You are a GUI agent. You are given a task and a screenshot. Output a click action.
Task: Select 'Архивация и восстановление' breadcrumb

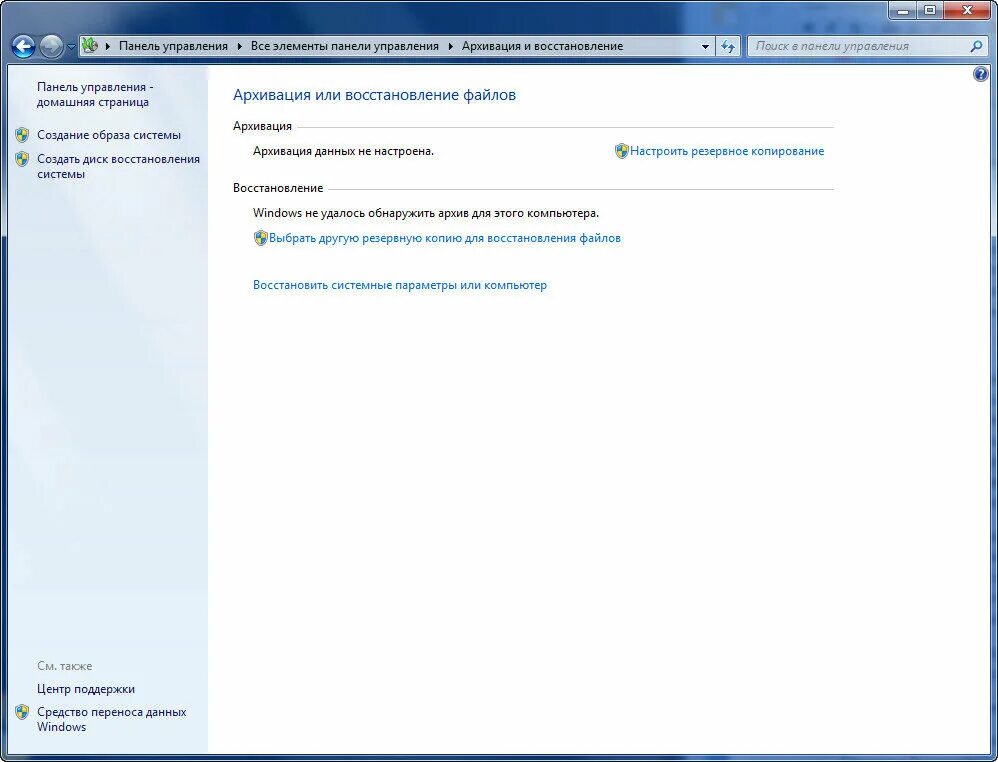coord(542,46)
